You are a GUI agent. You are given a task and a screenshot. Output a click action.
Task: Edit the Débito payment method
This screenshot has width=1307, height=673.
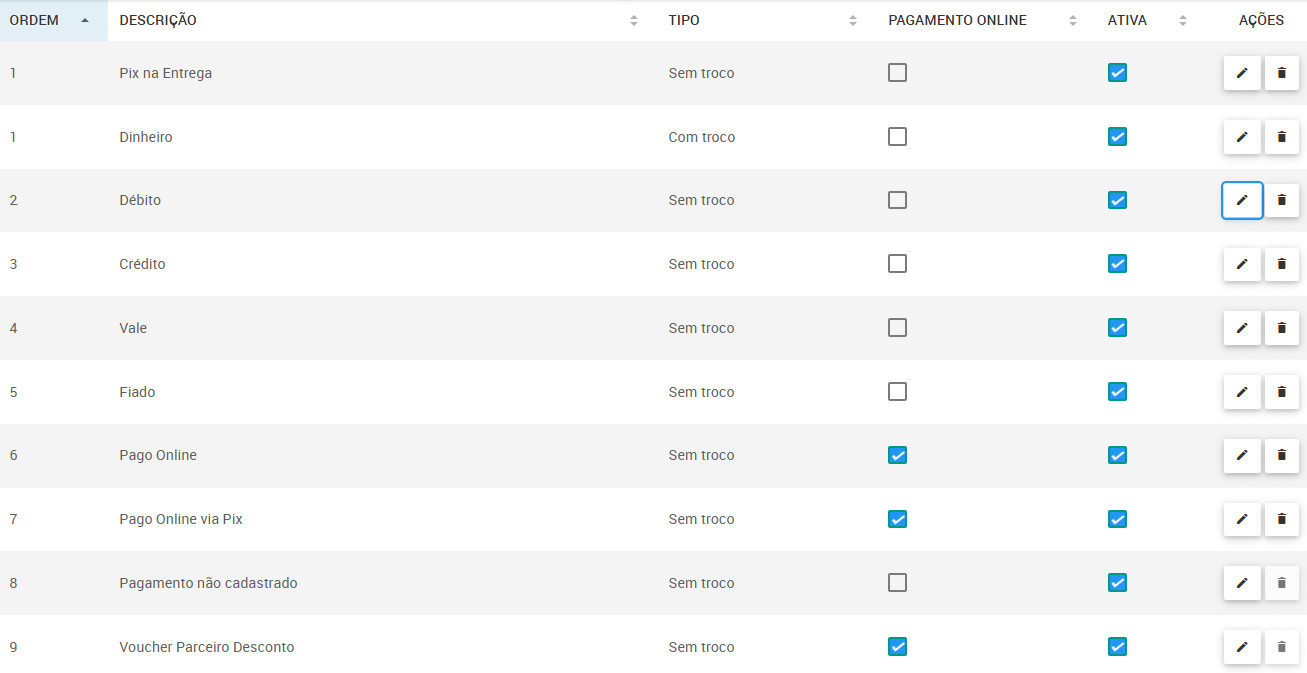(x=1242, y=200)
